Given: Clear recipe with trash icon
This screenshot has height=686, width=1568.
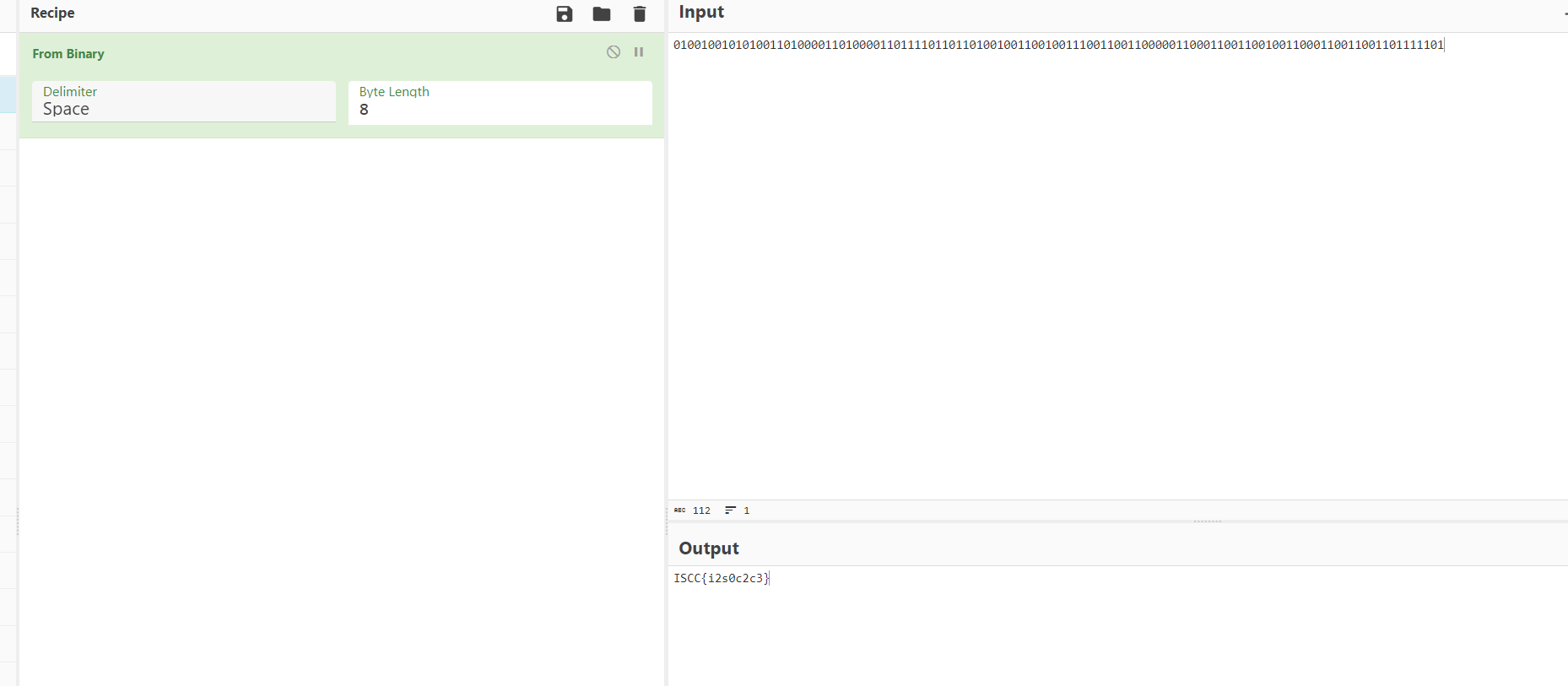Looking at the screenshot, I should [x=640, y=14].
